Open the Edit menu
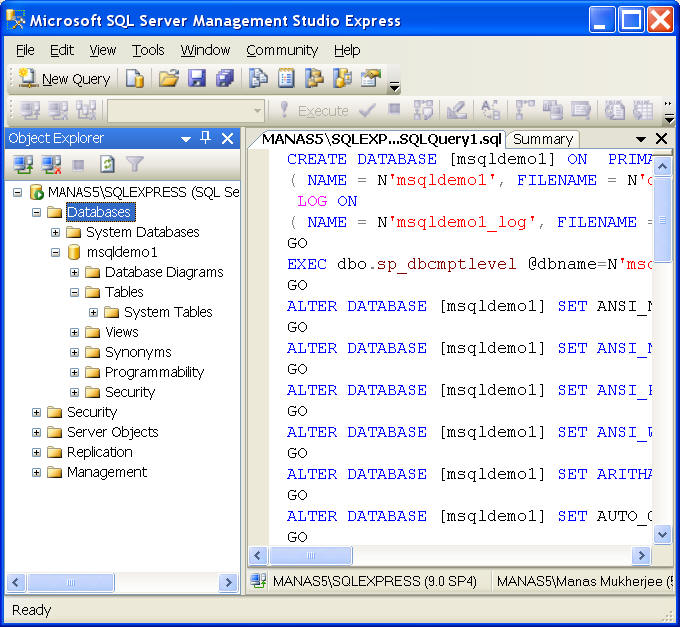This screenshot has height=627, width=680. (x=62, y=50)
